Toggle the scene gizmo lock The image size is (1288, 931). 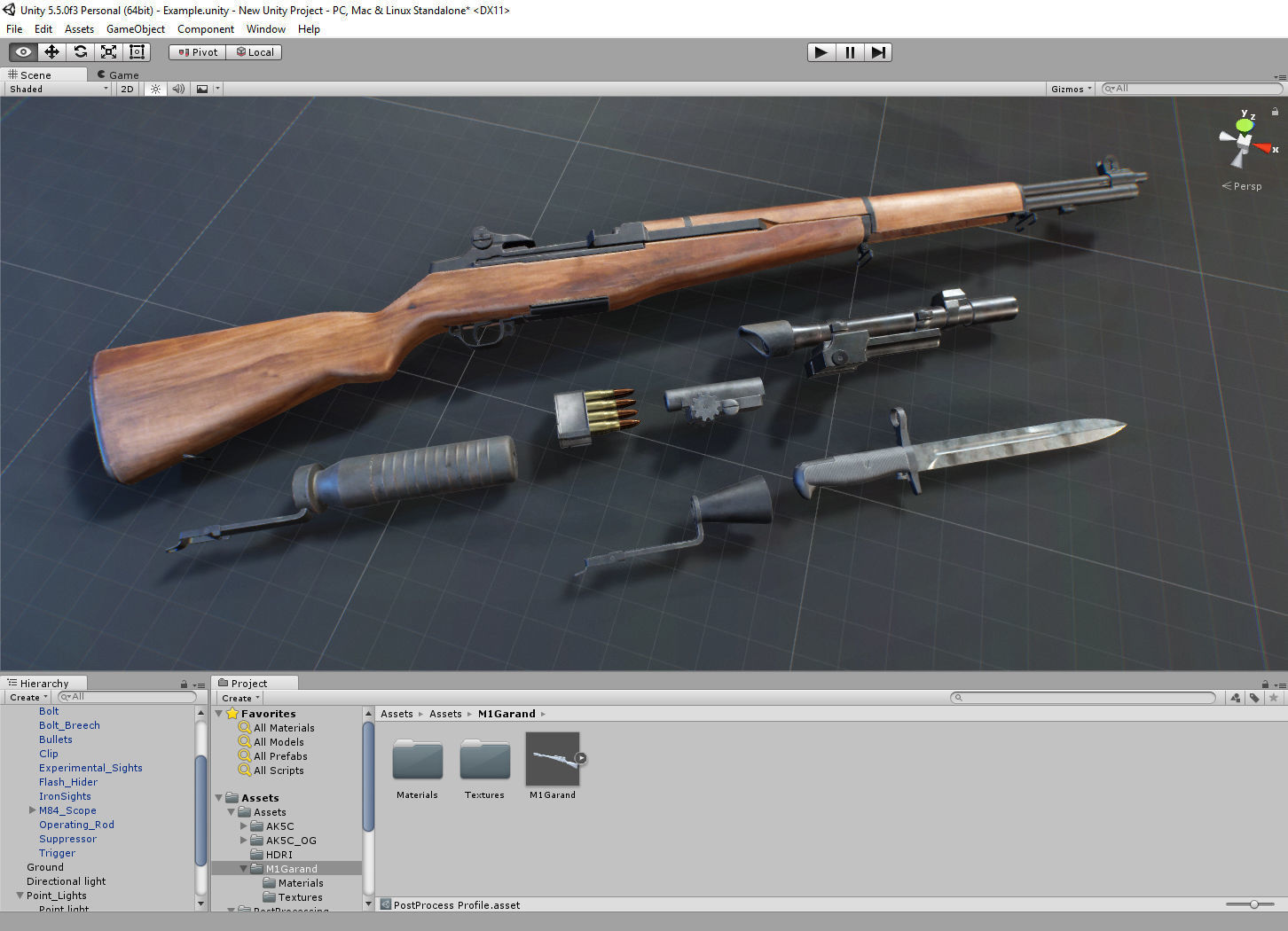1275,112
